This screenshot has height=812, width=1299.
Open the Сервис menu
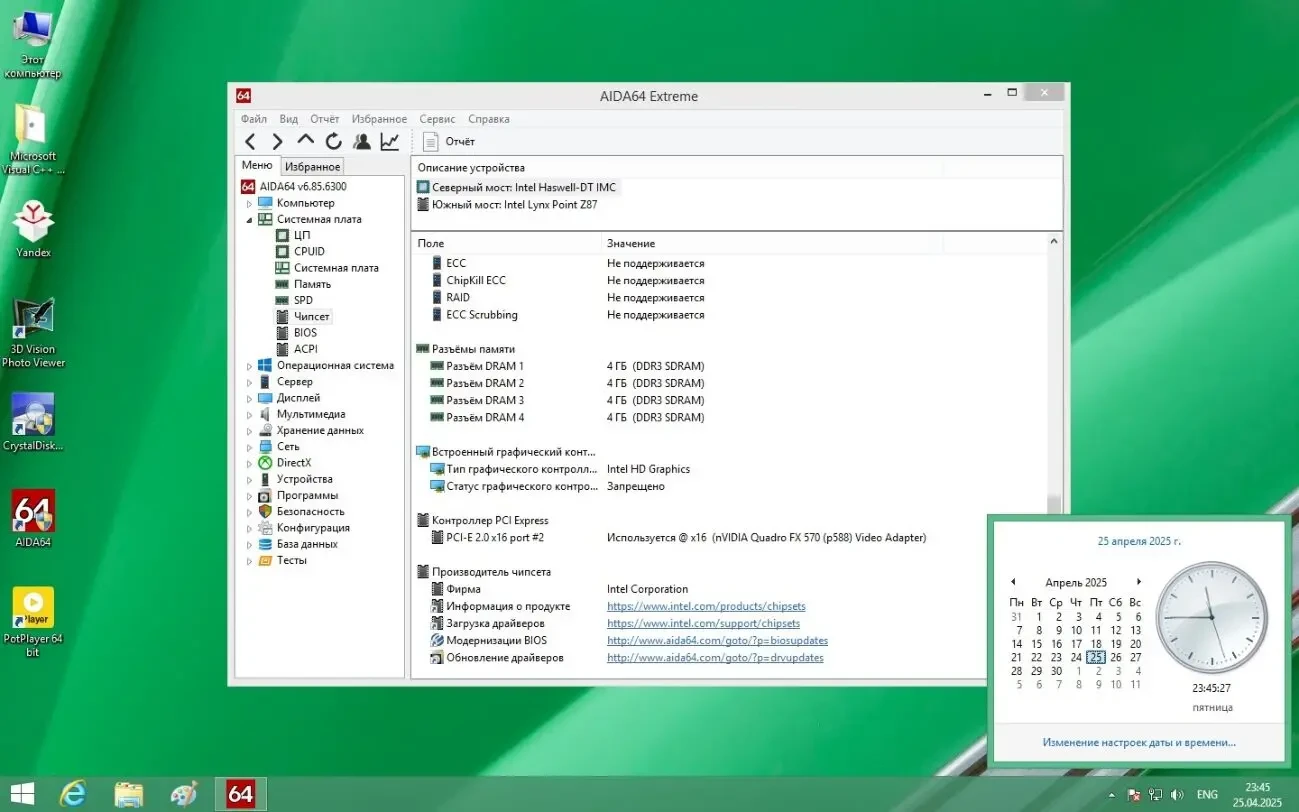point(437,119)
